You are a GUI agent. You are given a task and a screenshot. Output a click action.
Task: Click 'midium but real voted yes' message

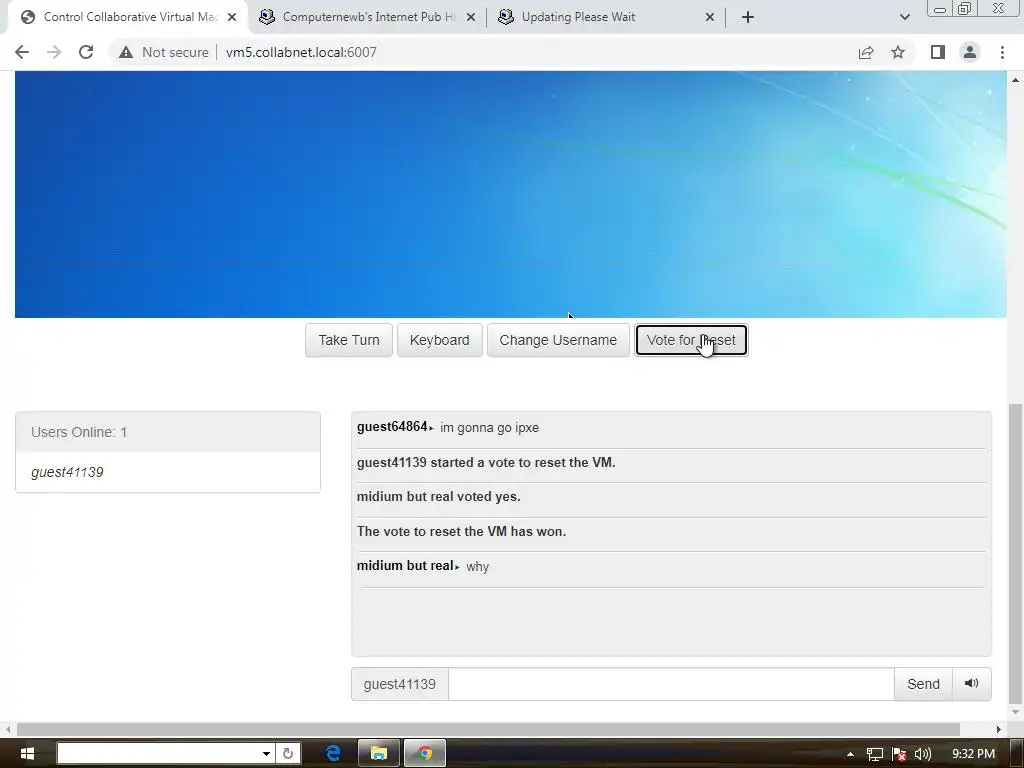pos(438,497)
